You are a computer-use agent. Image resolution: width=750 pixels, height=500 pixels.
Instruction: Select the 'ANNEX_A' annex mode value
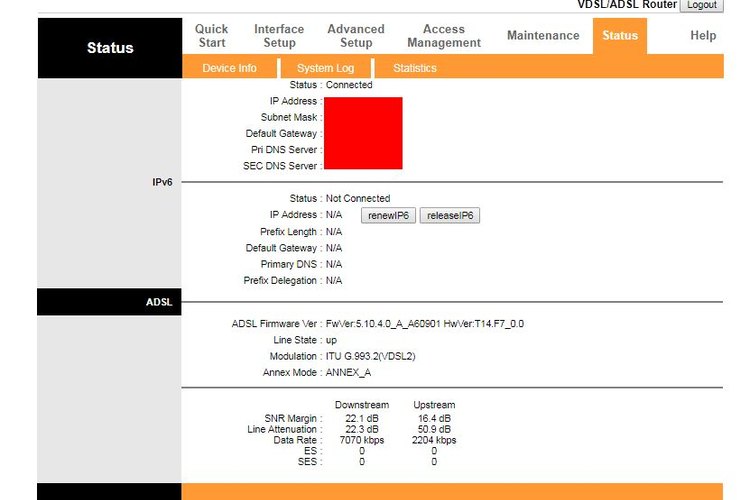click(348, 373)
